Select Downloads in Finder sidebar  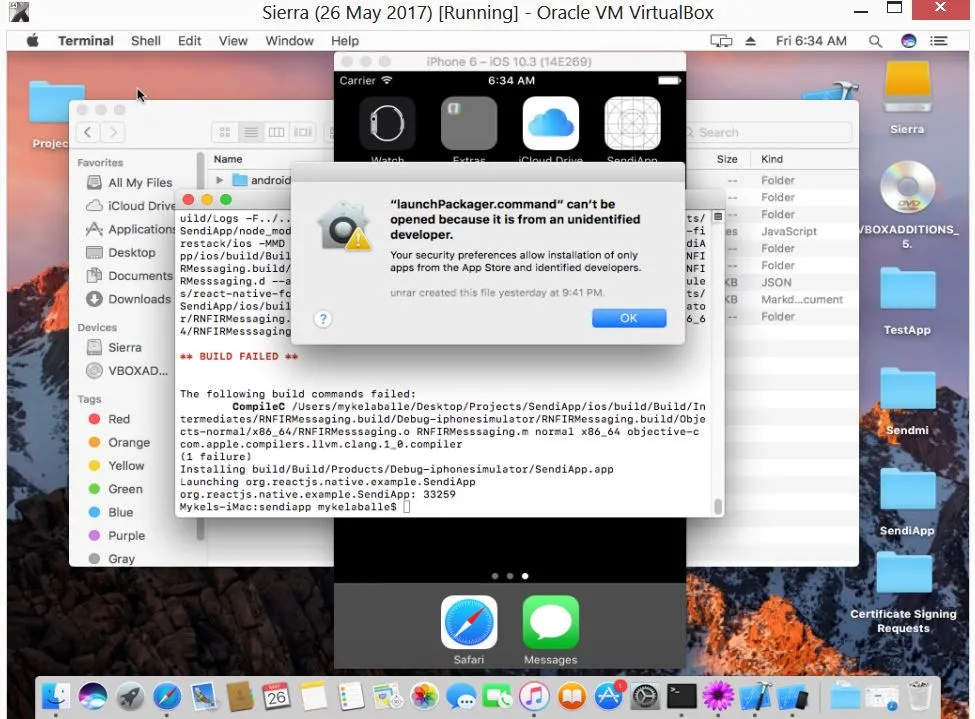(x=130, y=299)
